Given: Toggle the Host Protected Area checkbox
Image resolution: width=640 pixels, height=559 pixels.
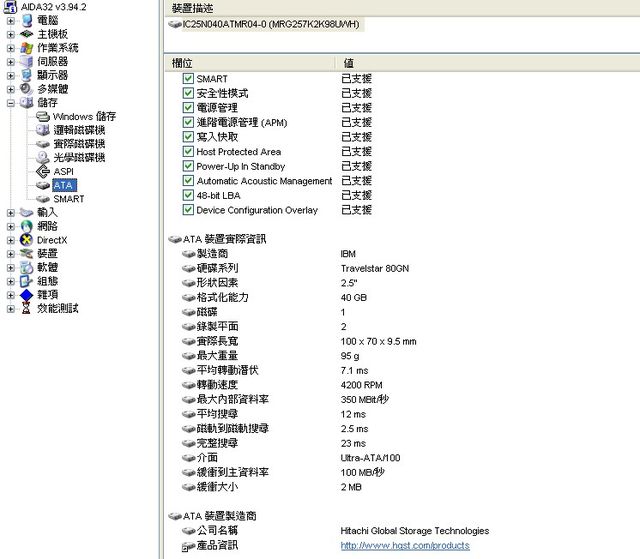Looking at the screenshot, I should (x=188, y=151).
